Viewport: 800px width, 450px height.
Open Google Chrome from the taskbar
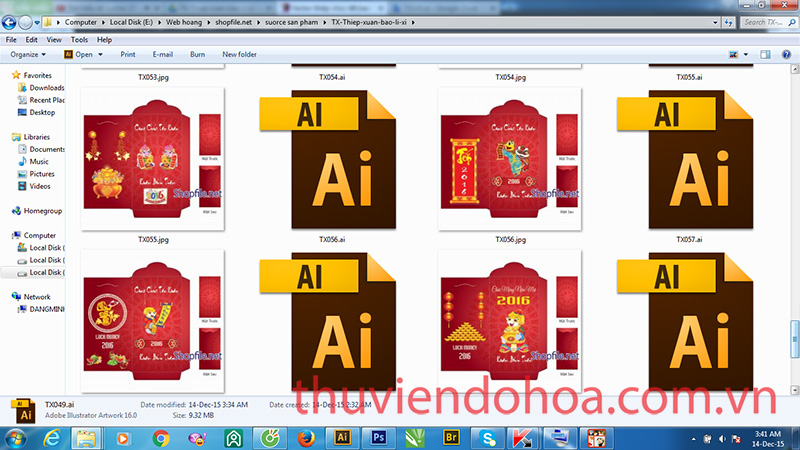[x=161, y=438]
